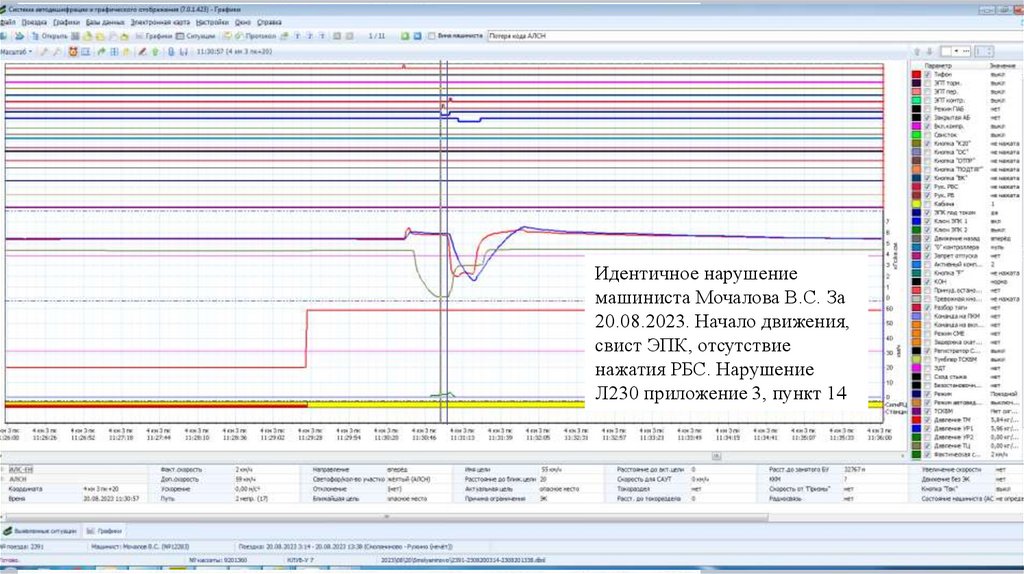Open the Настройки menu

(x=210, y=21)
